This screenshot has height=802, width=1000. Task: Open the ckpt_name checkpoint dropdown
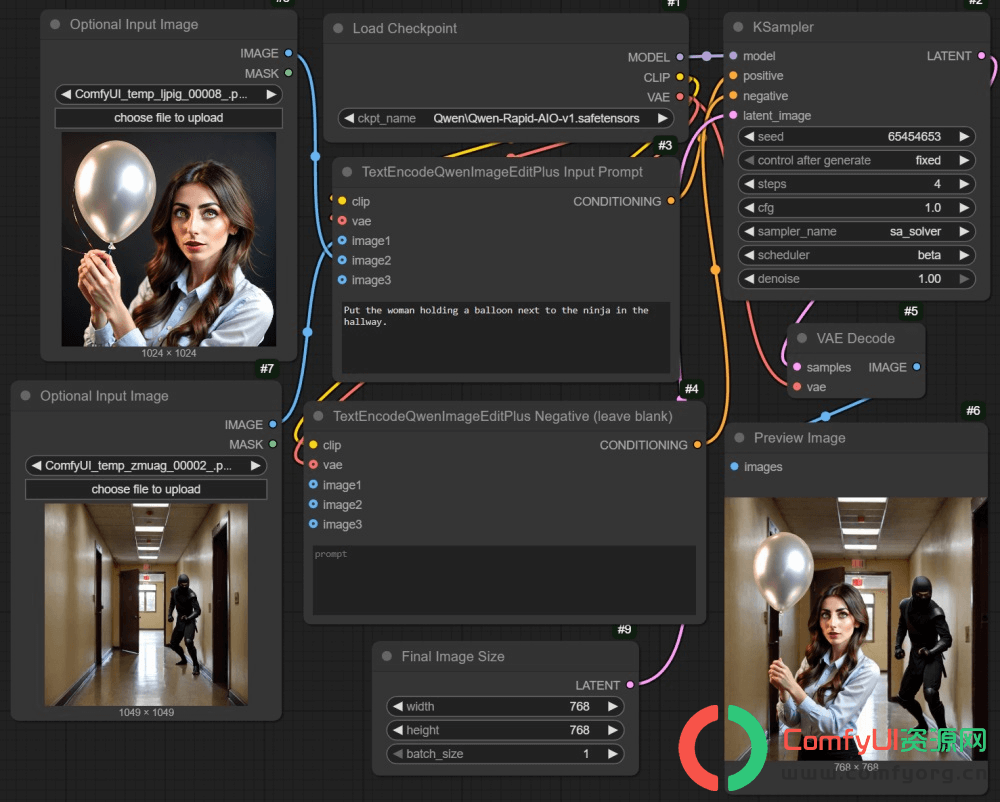pos(506,119)
